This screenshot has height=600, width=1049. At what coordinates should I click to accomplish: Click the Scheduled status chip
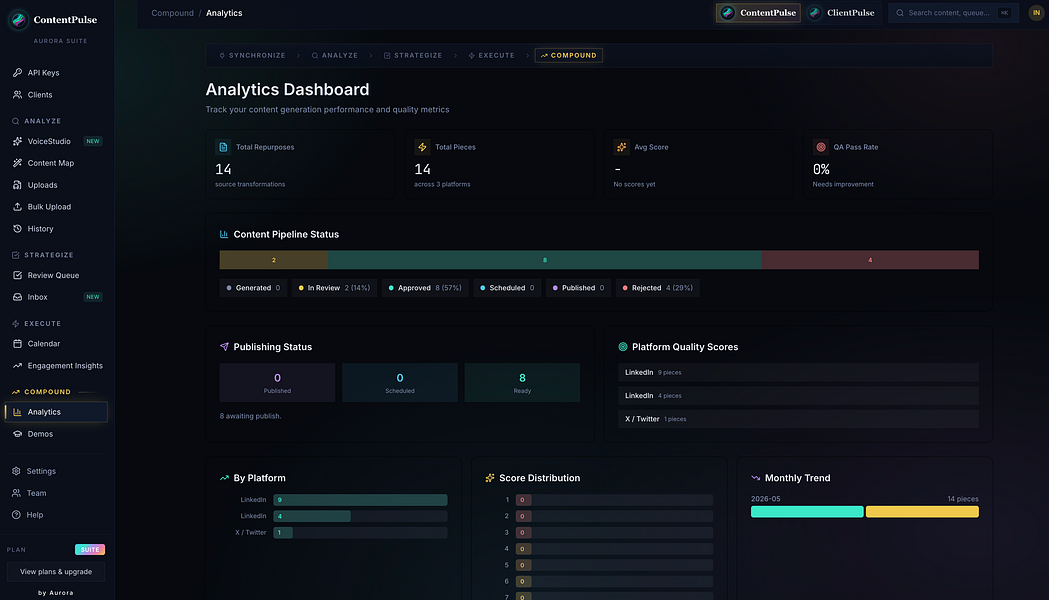click(x=508, y=288)
